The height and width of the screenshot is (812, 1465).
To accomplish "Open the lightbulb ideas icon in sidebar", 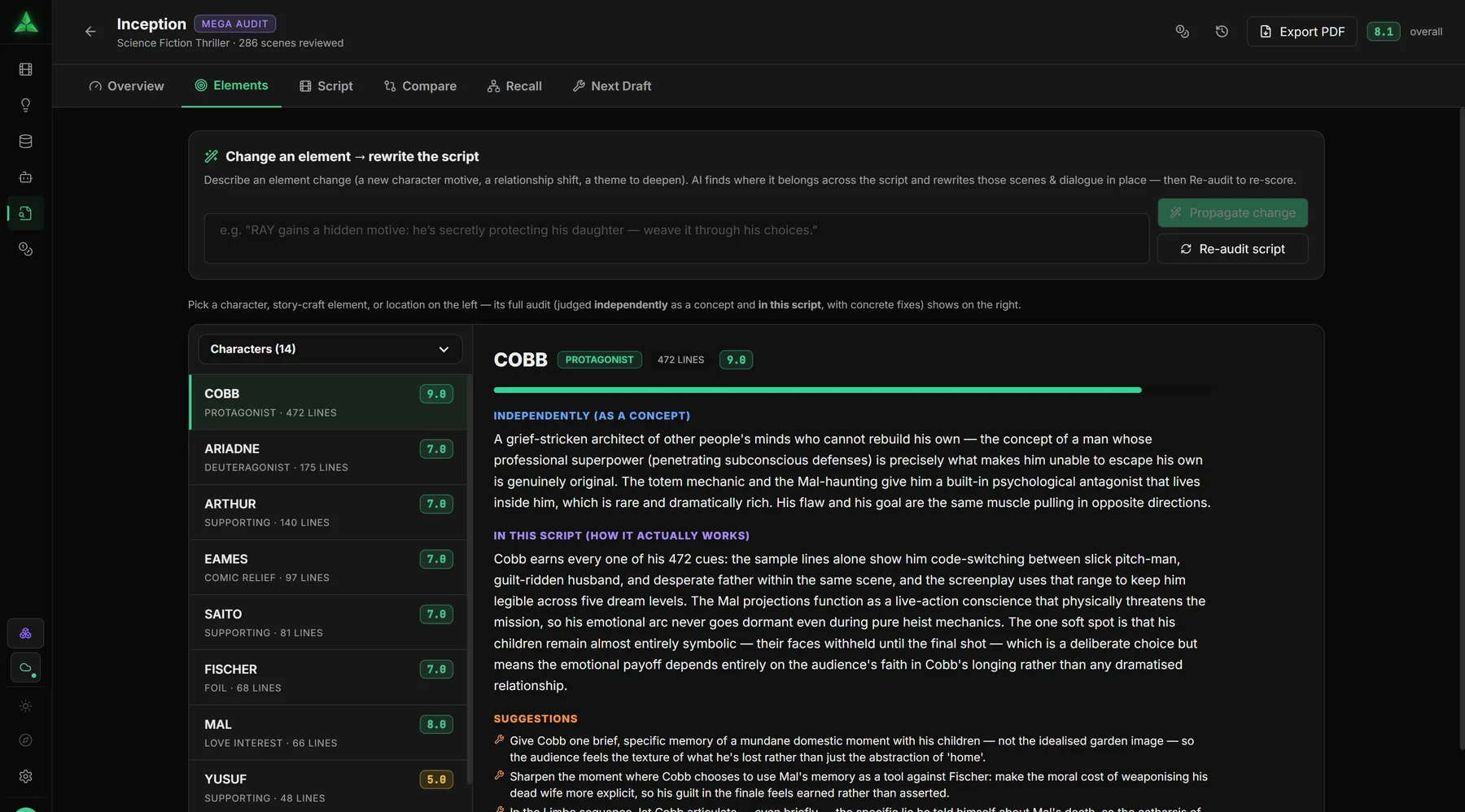I will pyautogui.click(x=26, y=105).
